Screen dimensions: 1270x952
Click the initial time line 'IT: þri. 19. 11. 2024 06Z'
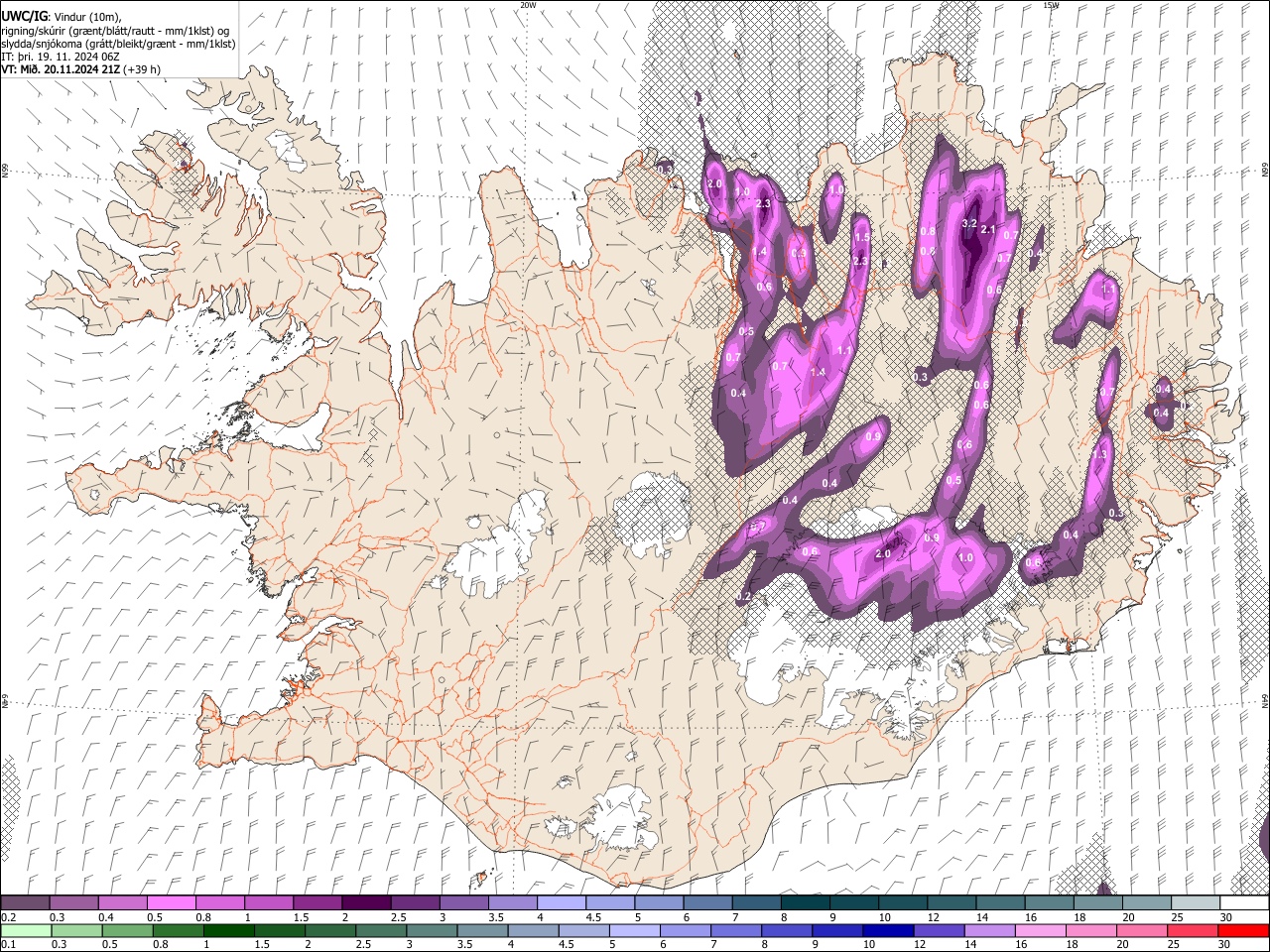coord(62,57)
